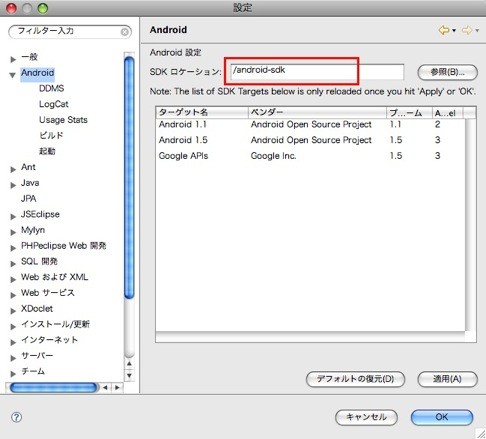
Task: Expand the XDoclet tree node
Action: tap(13, 311)
